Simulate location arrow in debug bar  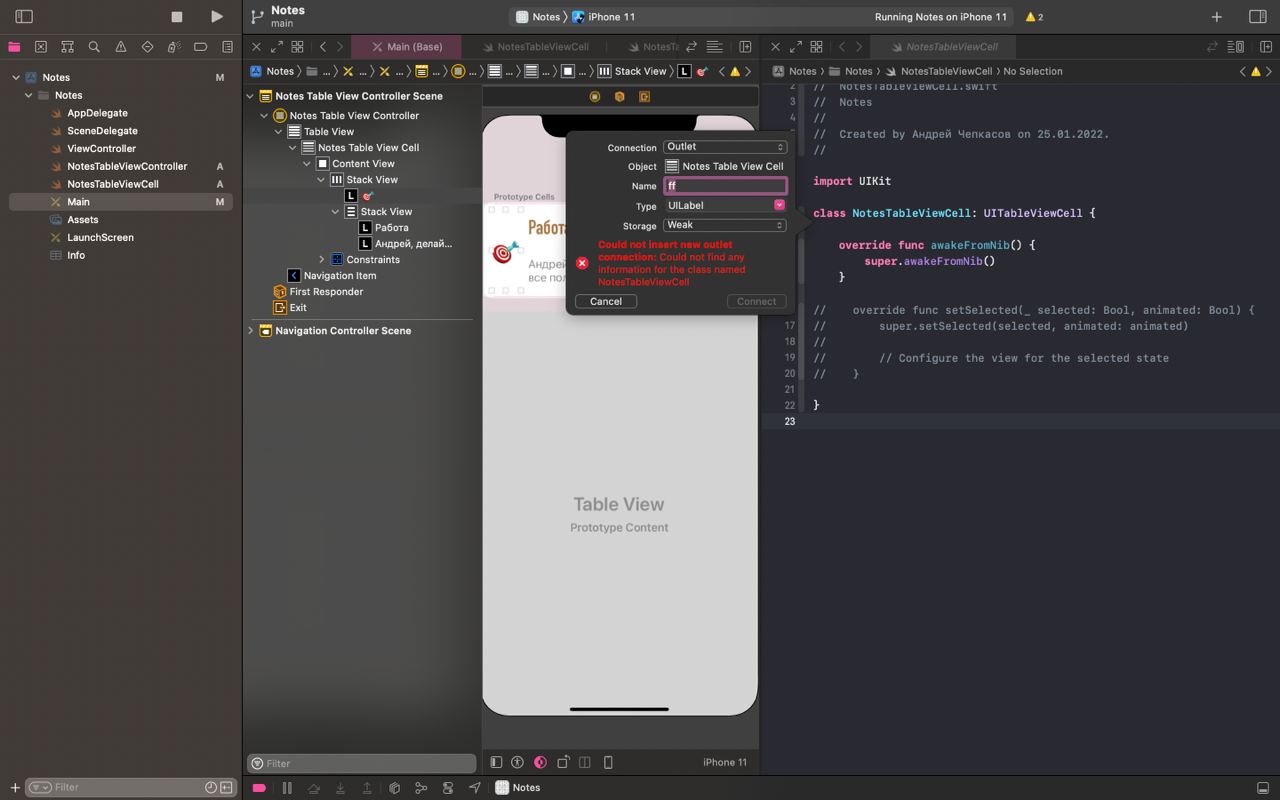[x=475, y=788]
